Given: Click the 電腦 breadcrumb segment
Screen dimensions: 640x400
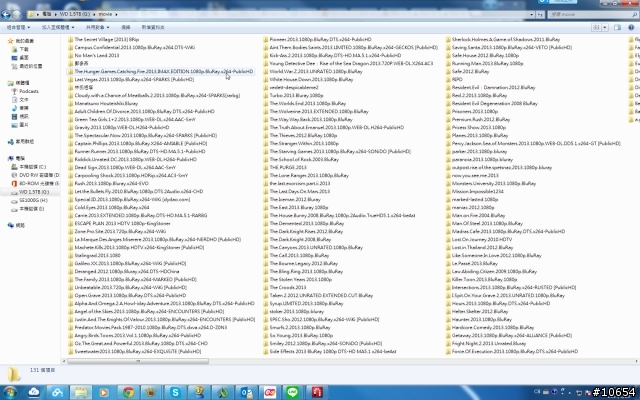Looking at the screenshot, I should point(47,14).
